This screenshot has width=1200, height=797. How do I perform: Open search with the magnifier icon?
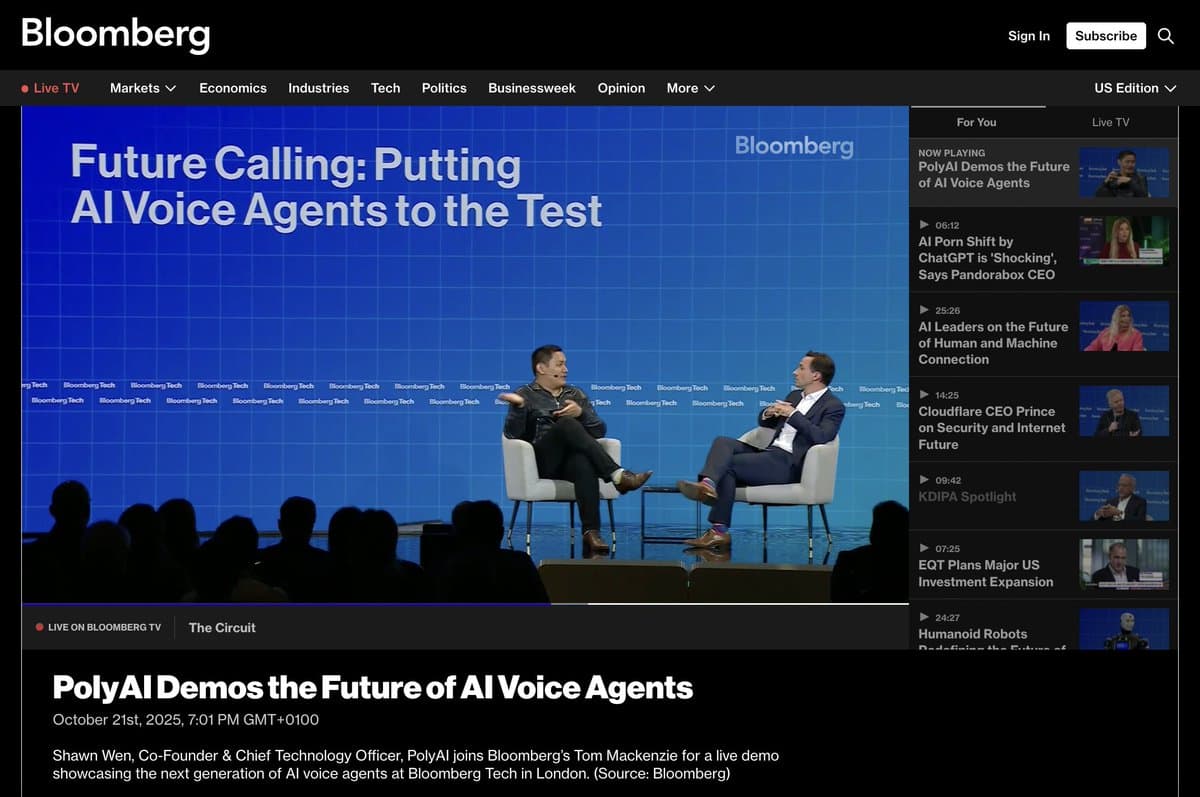pyautogui.click(x=1166, y=36)
